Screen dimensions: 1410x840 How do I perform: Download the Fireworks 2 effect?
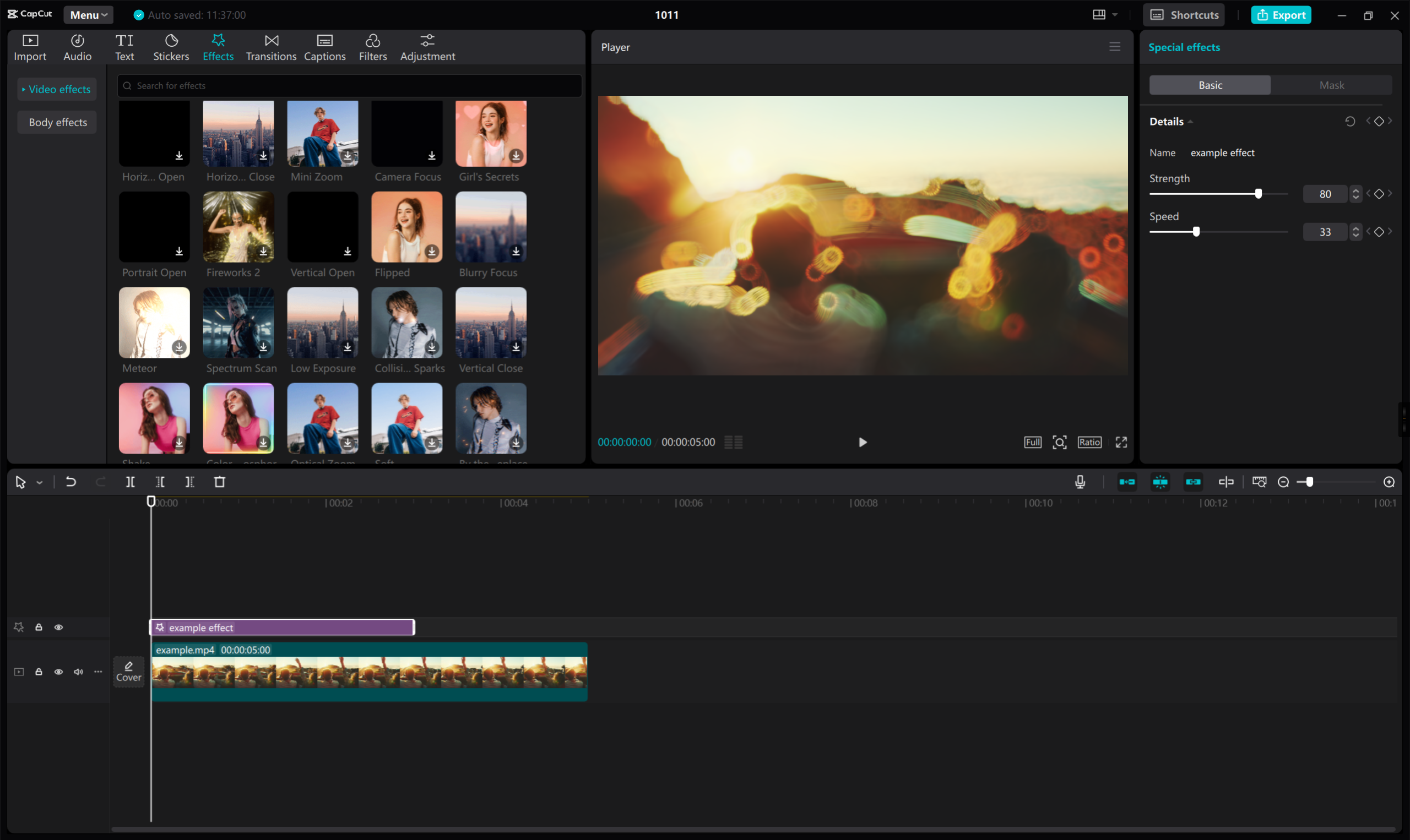[263, 251]
